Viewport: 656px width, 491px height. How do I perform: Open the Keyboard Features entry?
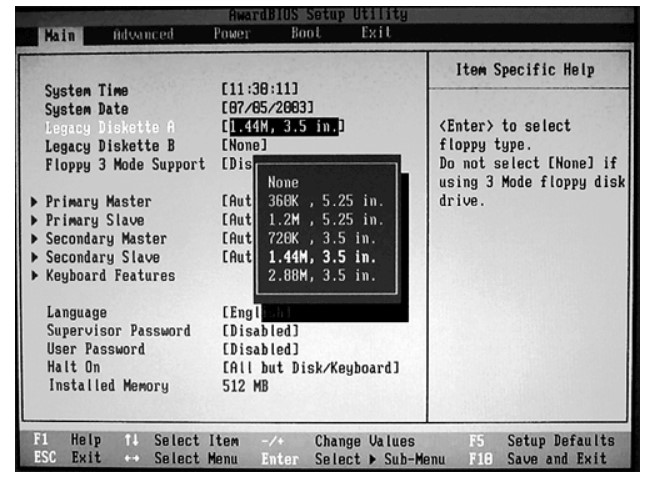pyautogui.click(x=110, y=276)
